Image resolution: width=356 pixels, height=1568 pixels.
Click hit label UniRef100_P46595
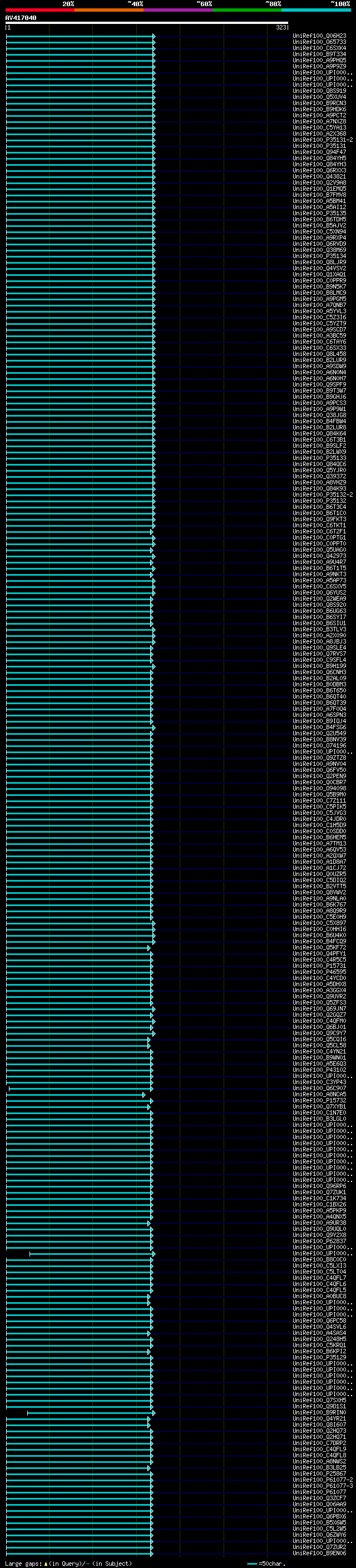tap(319, 972)
